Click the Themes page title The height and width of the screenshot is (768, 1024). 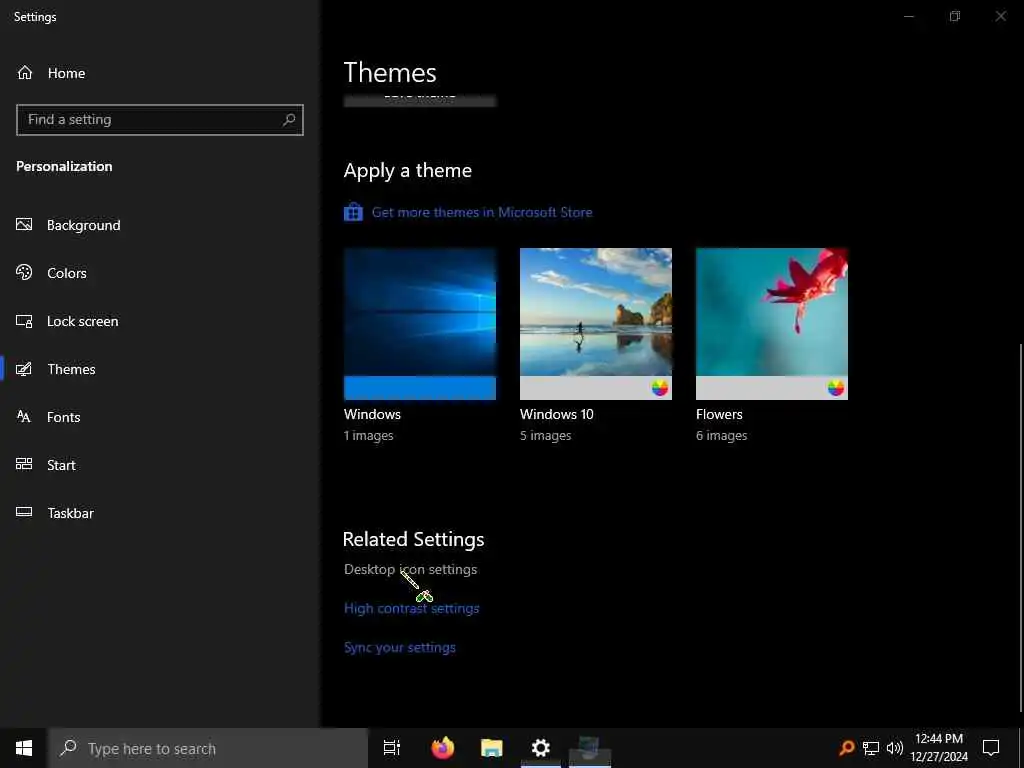point(390,72)
